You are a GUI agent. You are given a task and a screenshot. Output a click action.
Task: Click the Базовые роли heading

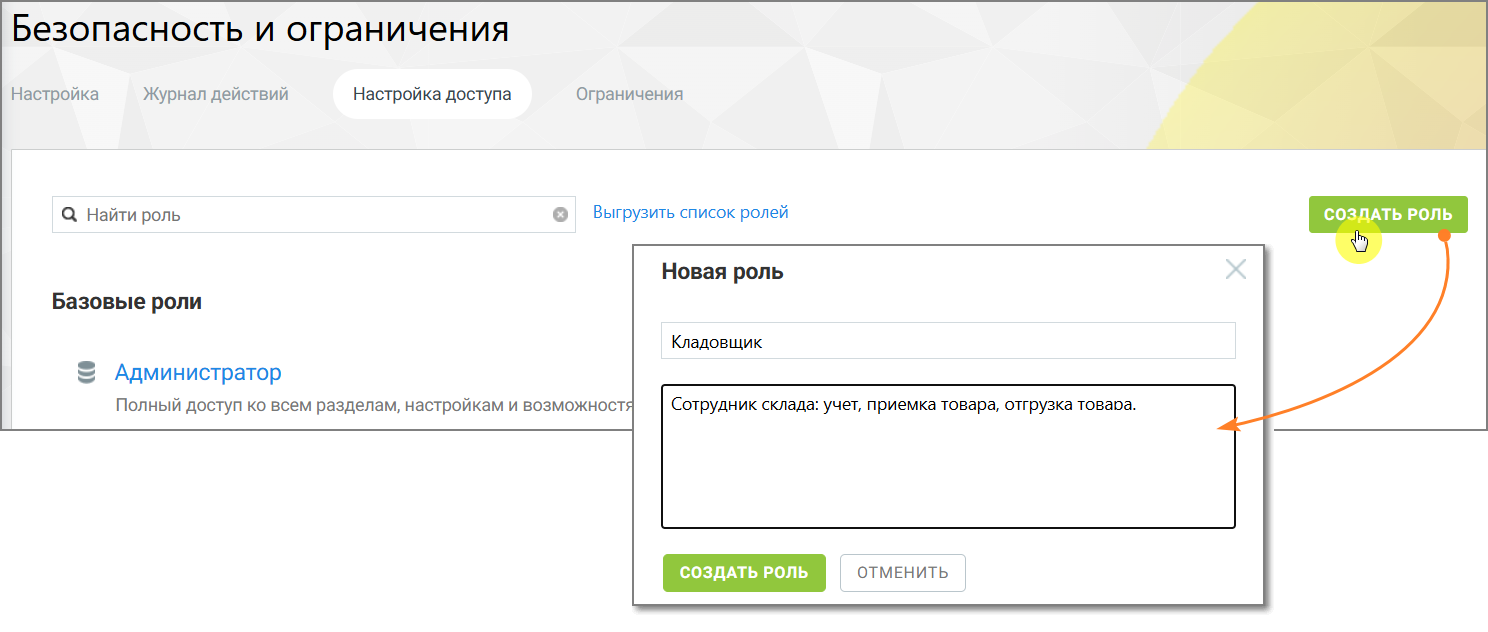(x=127, y=301)
